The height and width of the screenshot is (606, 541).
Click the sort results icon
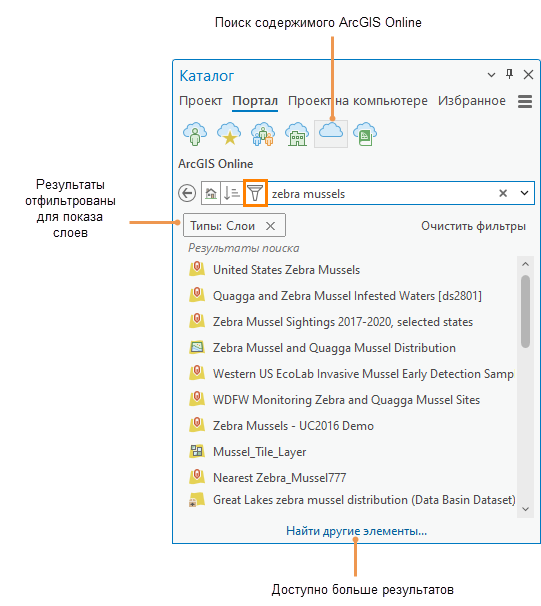pyautogui.click(x=231, y=193)
